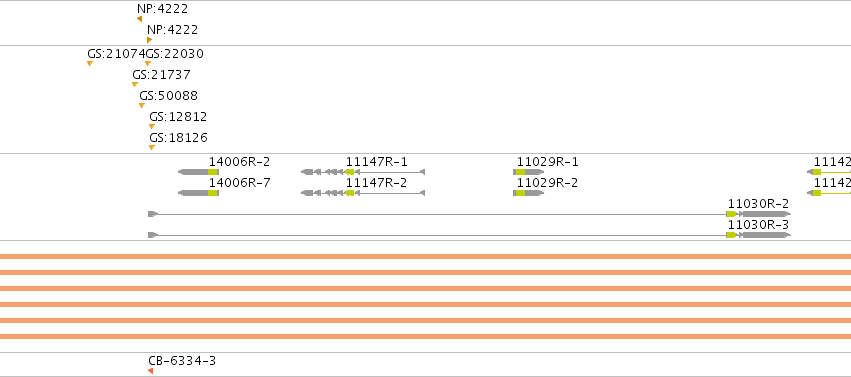
Task: Click the 11030R-3 label text
Action: pos(758,225)
